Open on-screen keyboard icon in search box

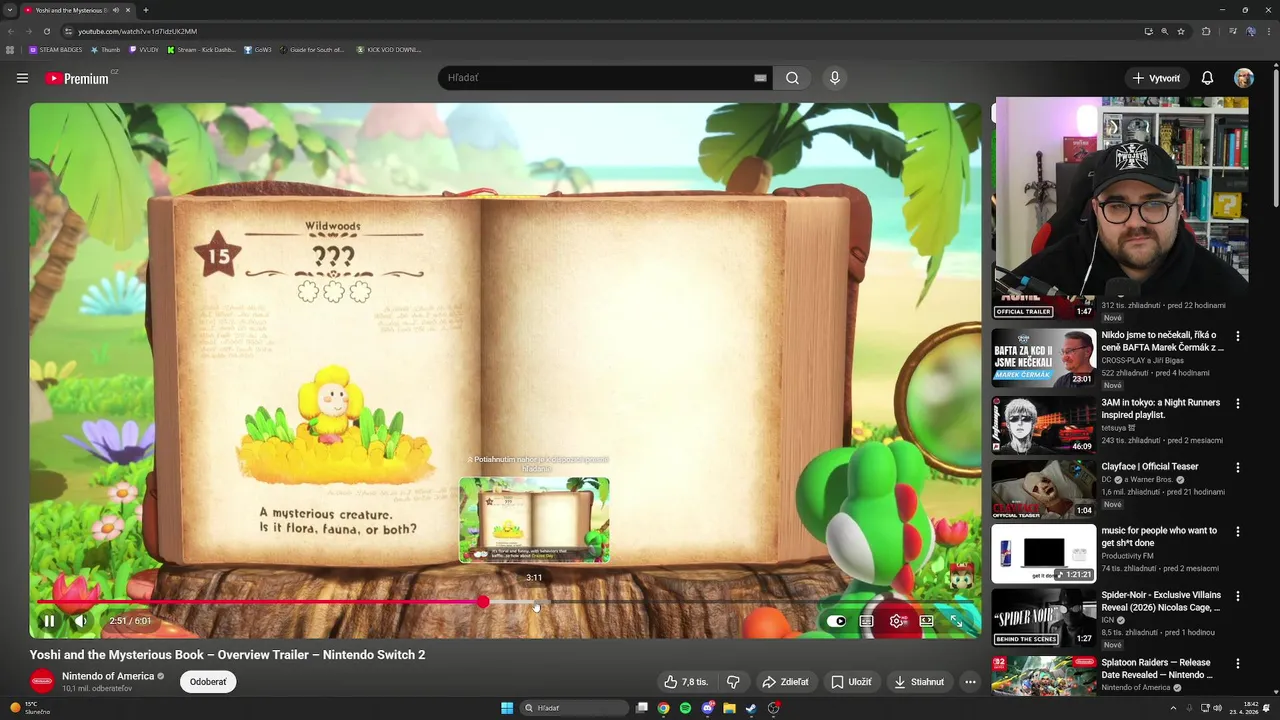760,78
